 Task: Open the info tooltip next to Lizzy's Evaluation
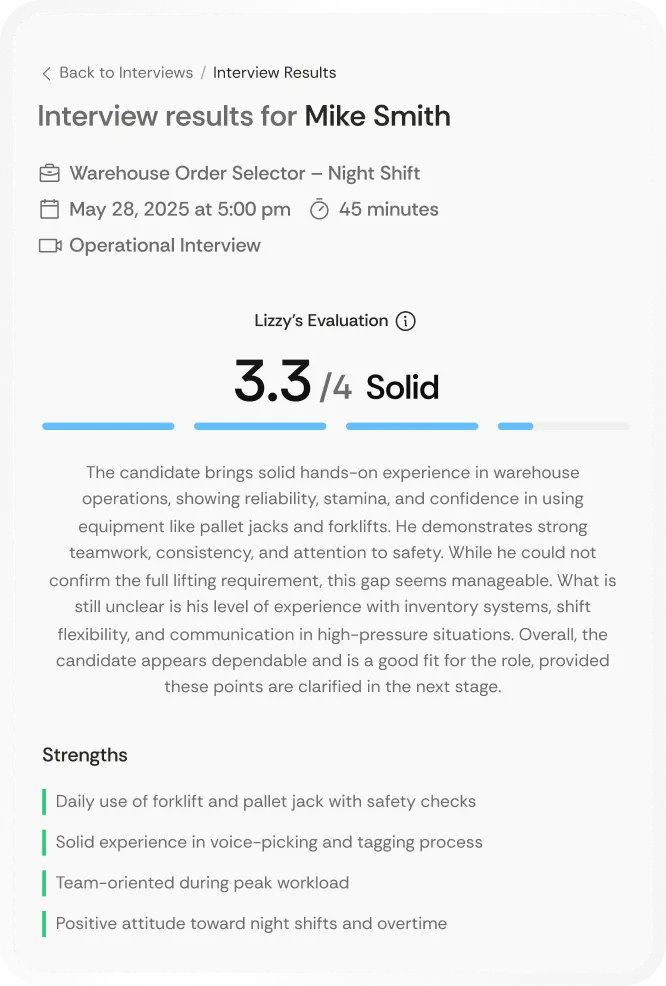click(405, 321)
